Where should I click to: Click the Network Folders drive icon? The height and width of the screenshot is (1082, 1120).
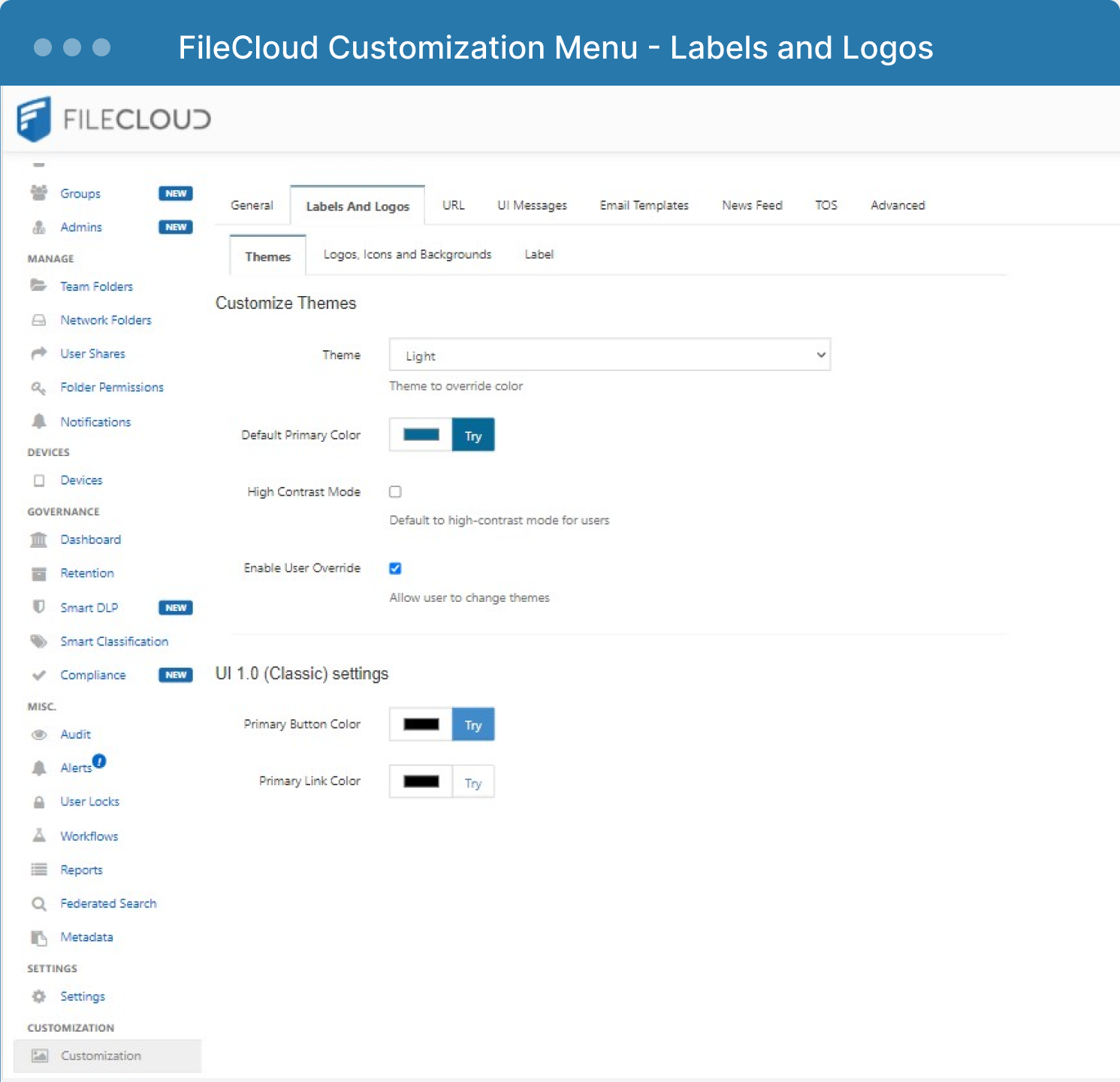tap(39, 320)
